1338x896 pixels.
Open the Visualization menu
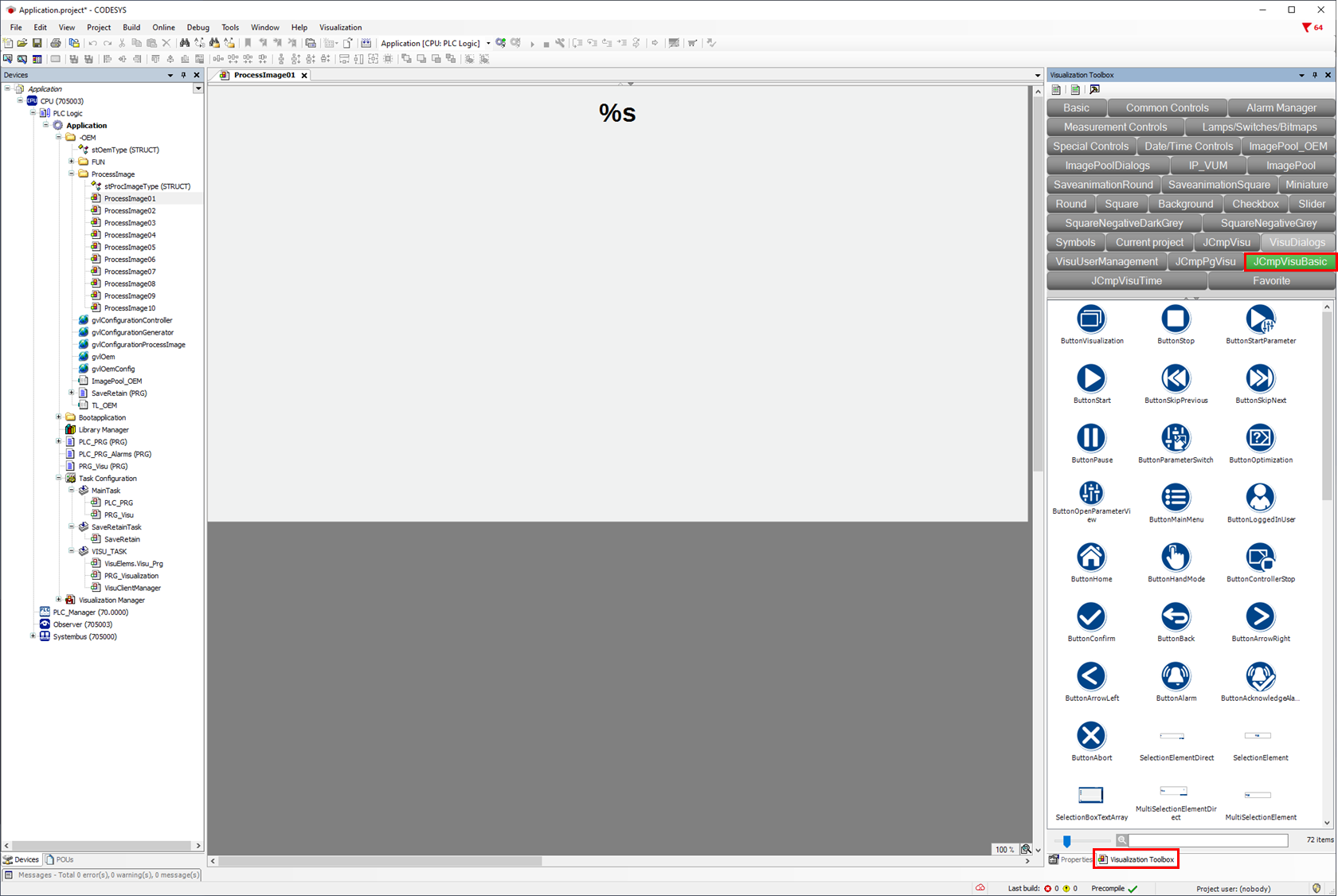coord(340,27)
